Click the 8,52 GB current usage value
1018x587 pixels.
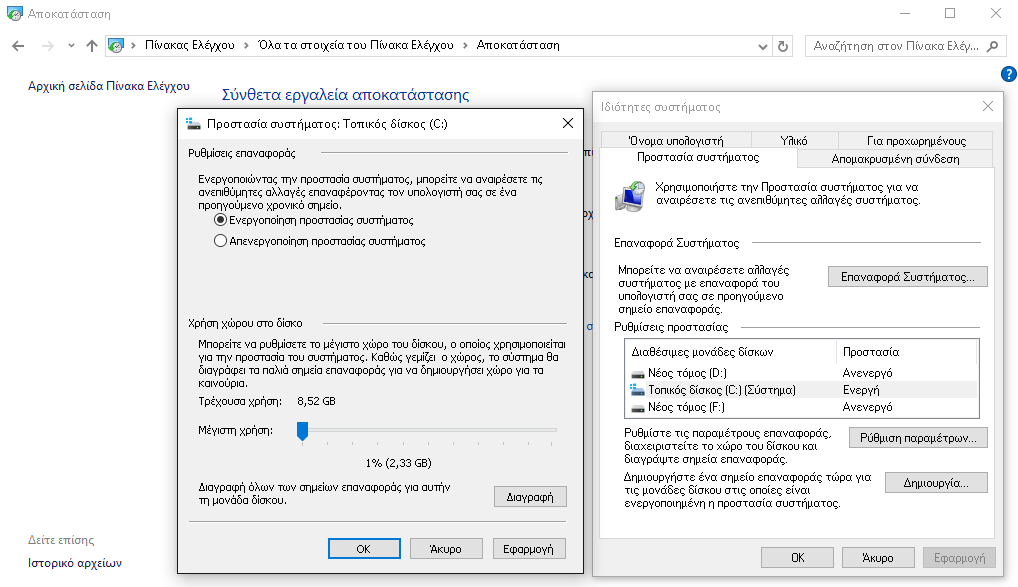[316, 401]
